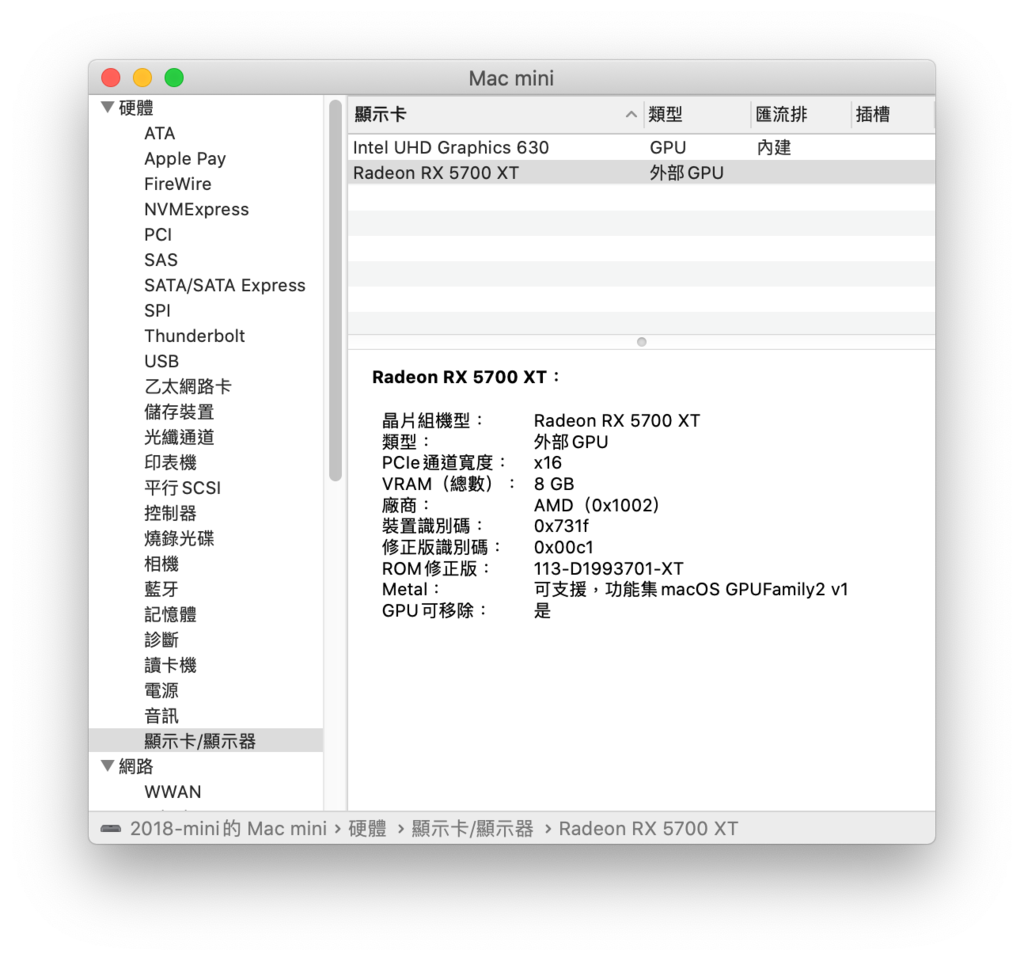Select 讀卡機 in the sidebar
1024x961 pixels.
(x=170, y=665)
